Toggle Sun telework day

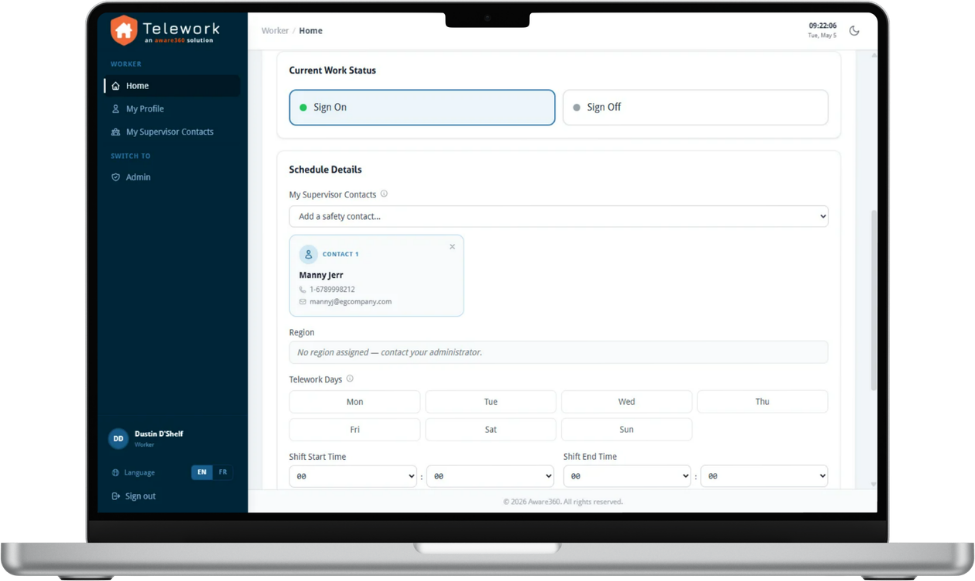point(627,430)
